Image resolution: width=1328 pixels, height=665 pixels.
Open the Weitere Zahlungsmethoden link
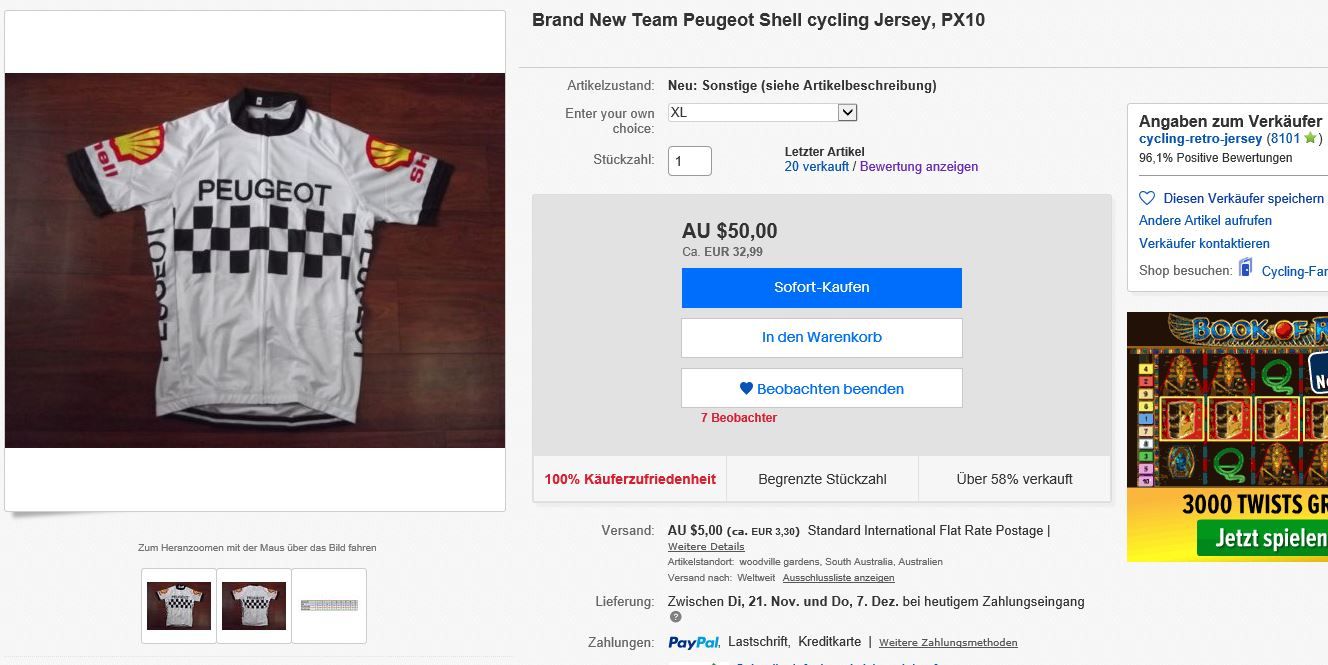point(948,643)
